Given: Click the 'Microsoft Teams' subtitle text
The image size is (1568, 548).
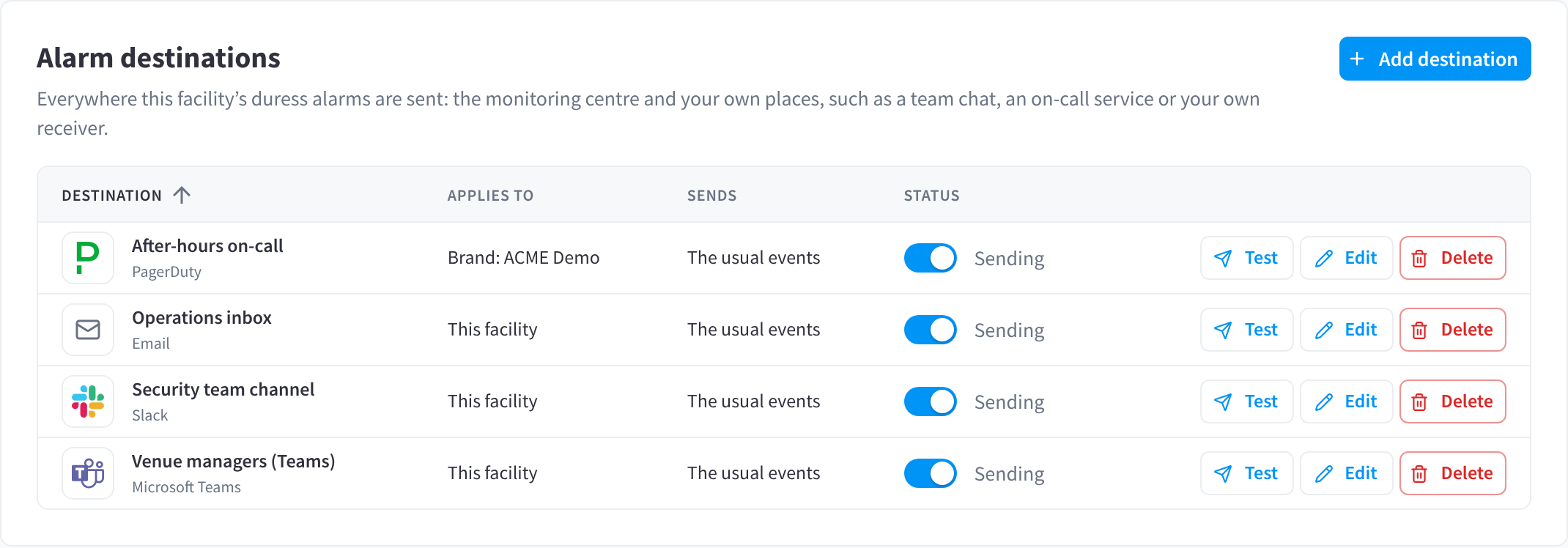Looking at the screenshot, I should pyautogui.click(x=186, y=487).
